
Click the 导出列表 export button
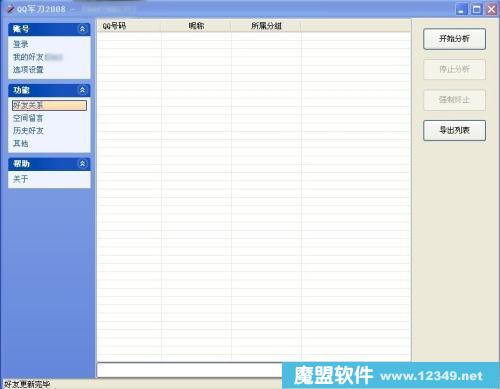(x=454, y=130)
